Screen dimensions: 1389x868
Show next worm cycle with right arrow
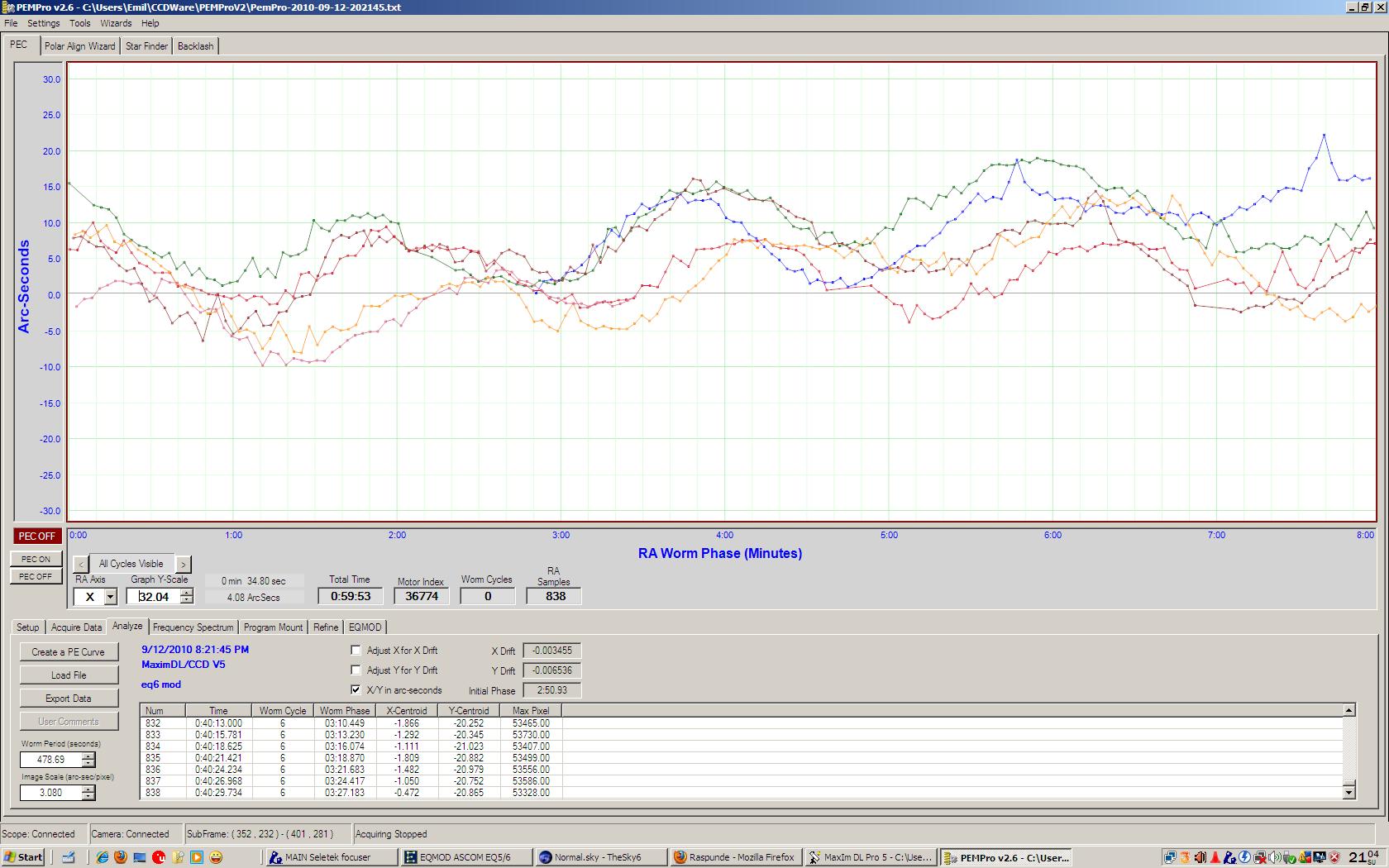(183, 564)
